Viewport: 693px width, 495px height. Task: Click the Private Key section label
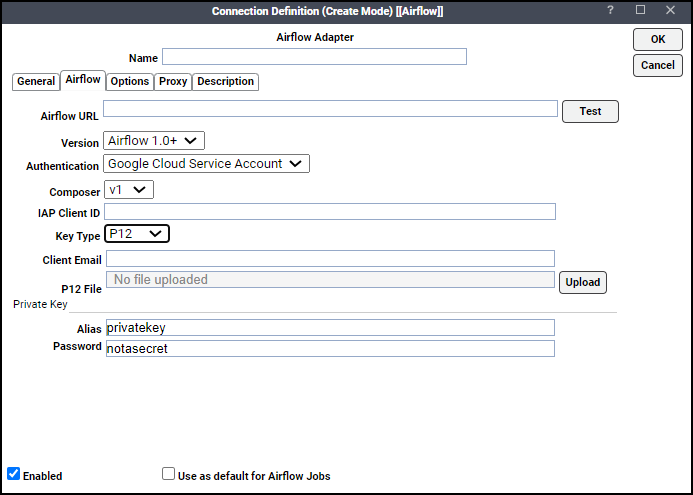(40, 305)
